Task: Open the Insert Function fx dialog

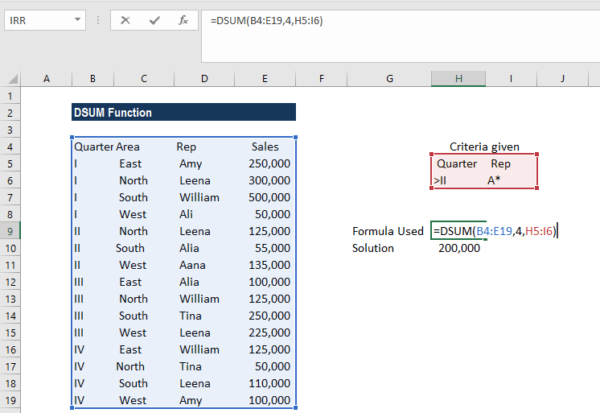Action: pos(183,20)
